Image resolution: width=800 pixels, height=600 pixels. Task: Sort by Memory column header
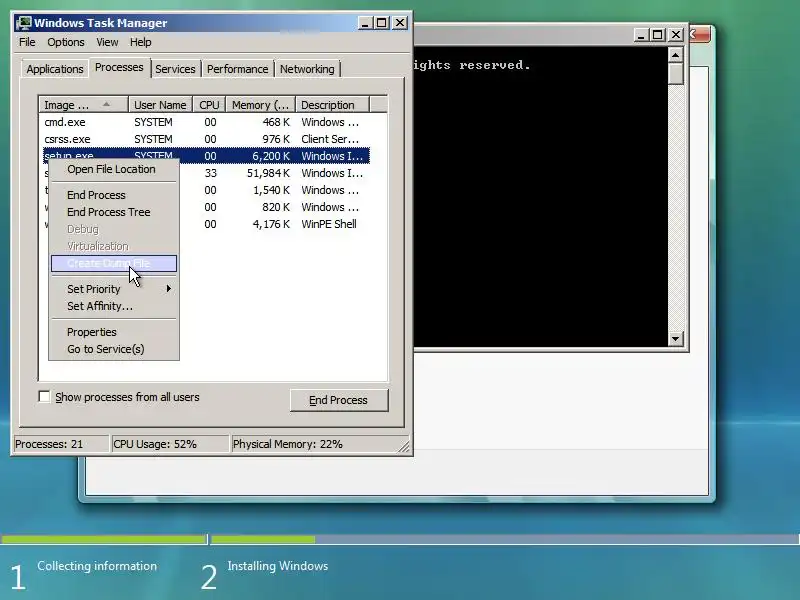[261, 105]
